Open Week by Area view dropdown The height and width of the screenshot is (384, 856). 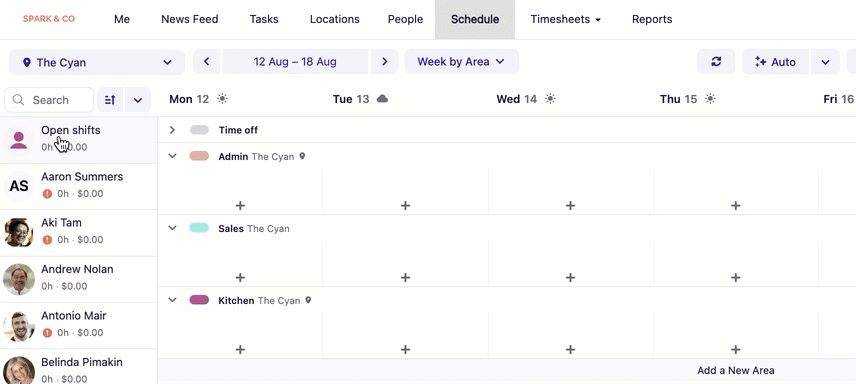coord(461,62)
